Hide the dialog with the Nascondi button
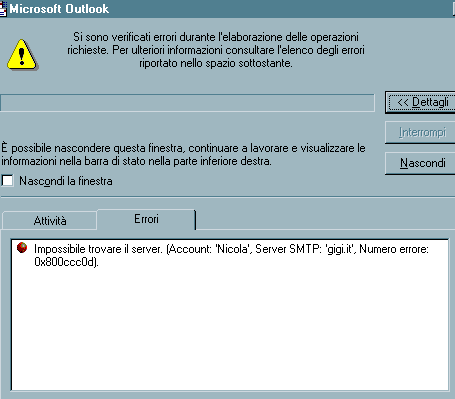455x399 pixels. pos(420,163)
